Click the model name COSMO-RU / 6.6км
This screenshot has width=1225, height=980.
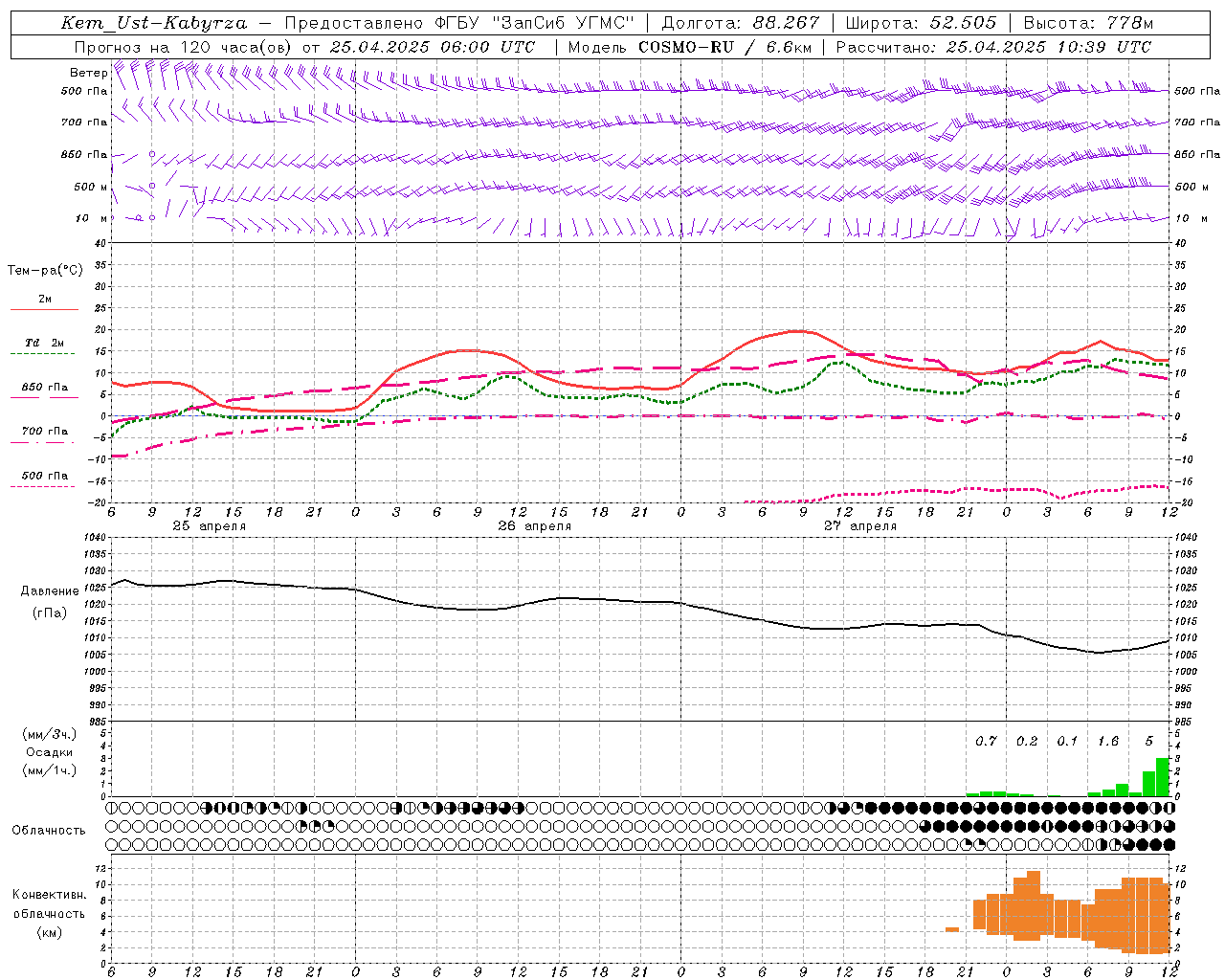click(x=725, y=47)
